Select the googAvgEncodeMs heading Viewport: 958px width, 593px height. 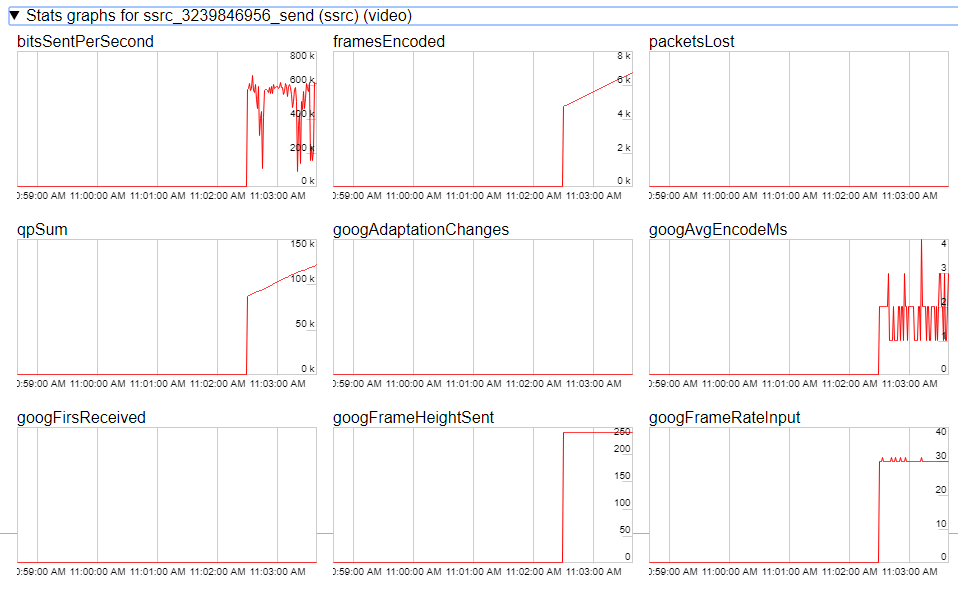click(x=718, y=230)
